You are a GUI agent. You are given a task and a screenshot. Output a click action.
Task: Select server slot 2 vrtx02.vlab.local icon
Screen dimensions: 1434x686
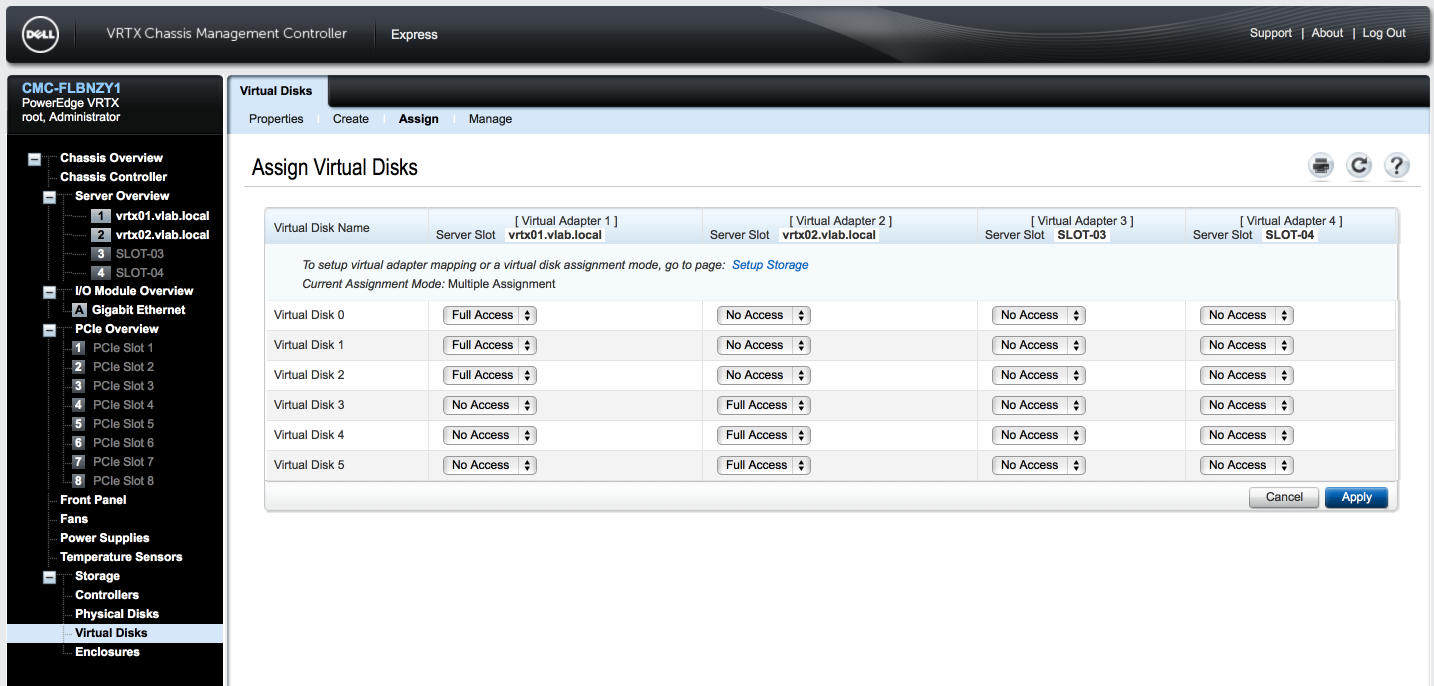(101, 235)
